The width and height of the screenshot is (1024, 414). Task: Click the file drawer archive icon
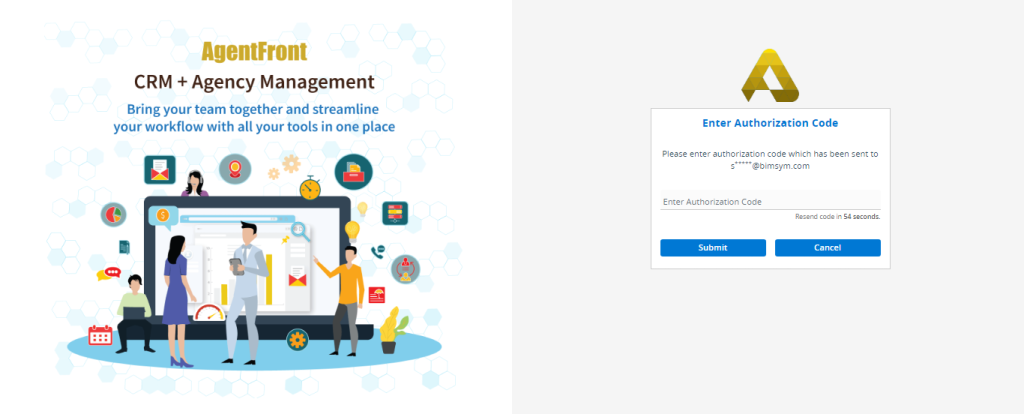[353, 171]
